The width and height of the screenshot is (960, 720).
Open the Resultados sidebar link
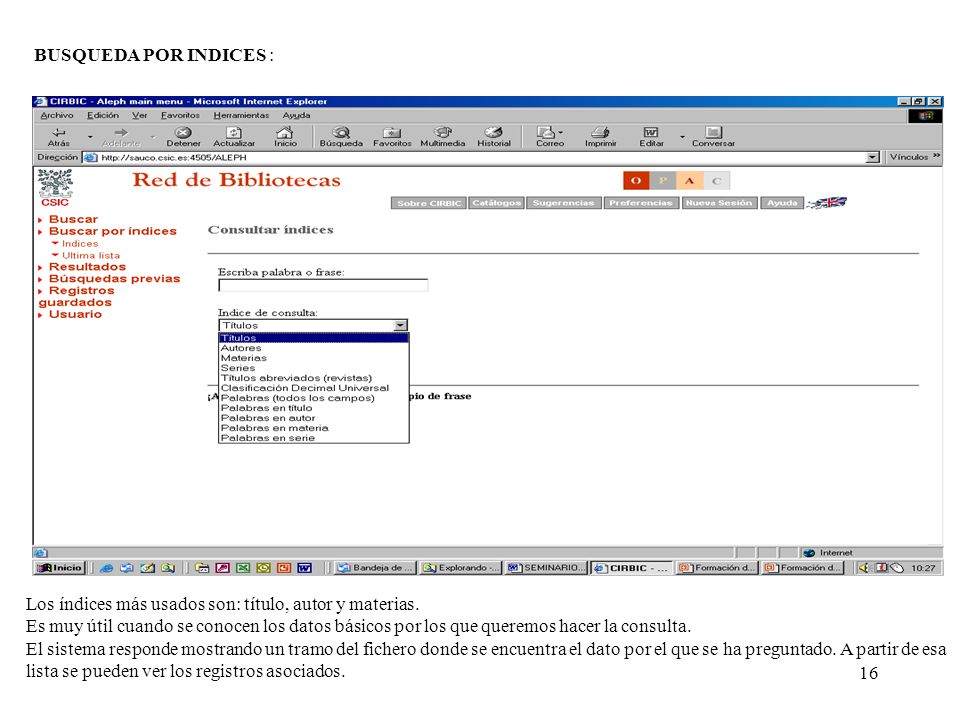coord(88,266)
